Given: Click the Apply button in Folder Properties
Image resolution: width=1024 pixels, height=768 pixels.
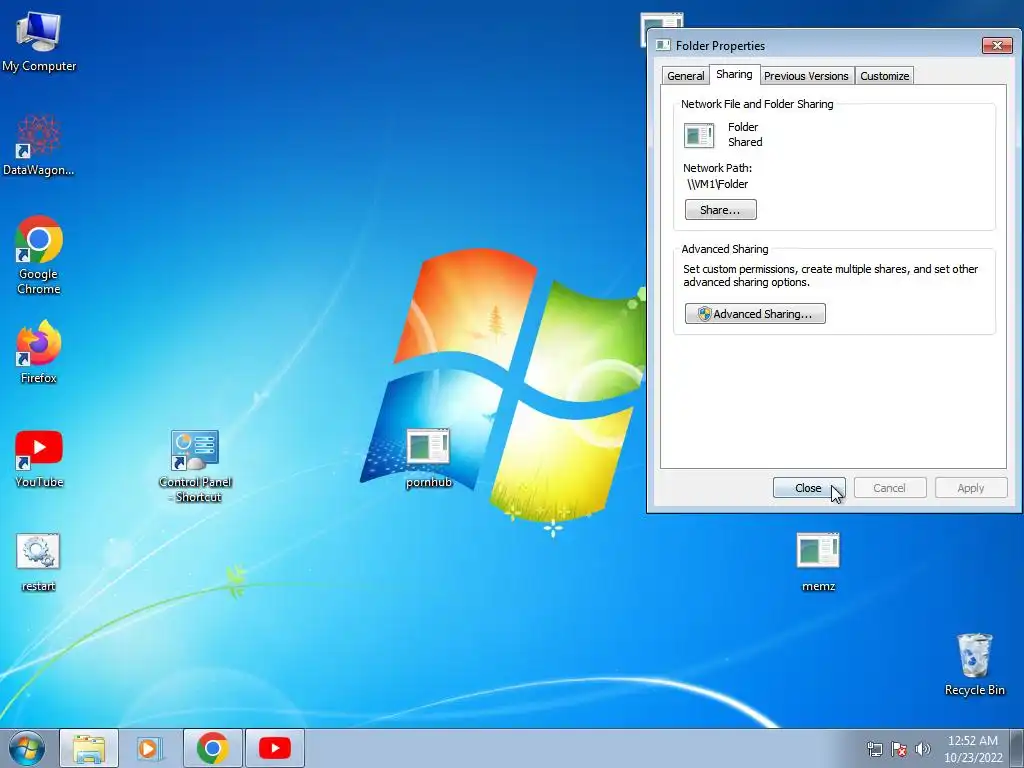Looking at the screenshot, I should click(970, 488).
